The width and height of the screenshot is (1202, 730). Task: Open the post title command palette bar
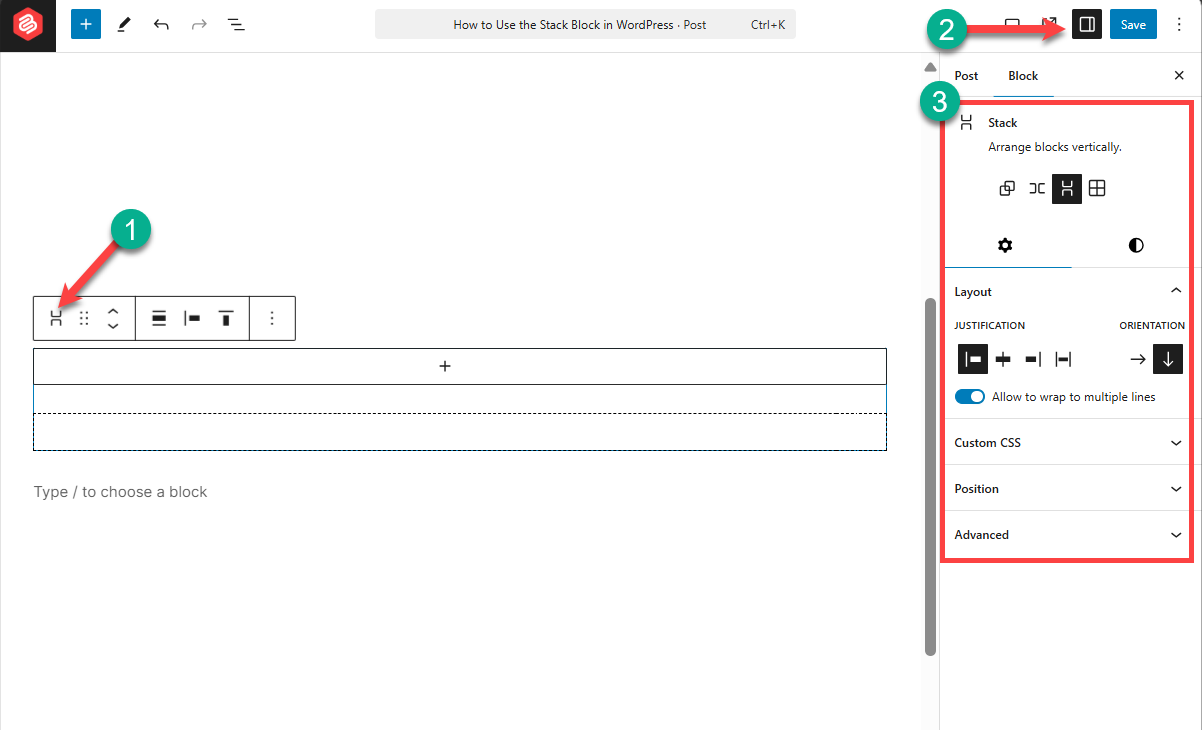(x=585, y=25)
